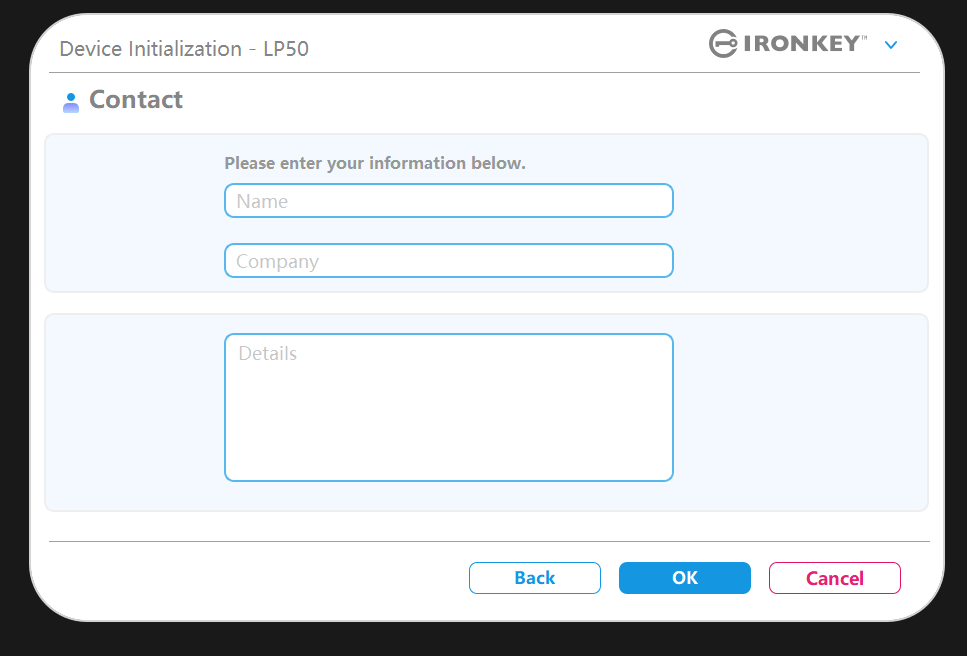
Task: Place cursor in the Details text area
Action: [x=448, y=407]
